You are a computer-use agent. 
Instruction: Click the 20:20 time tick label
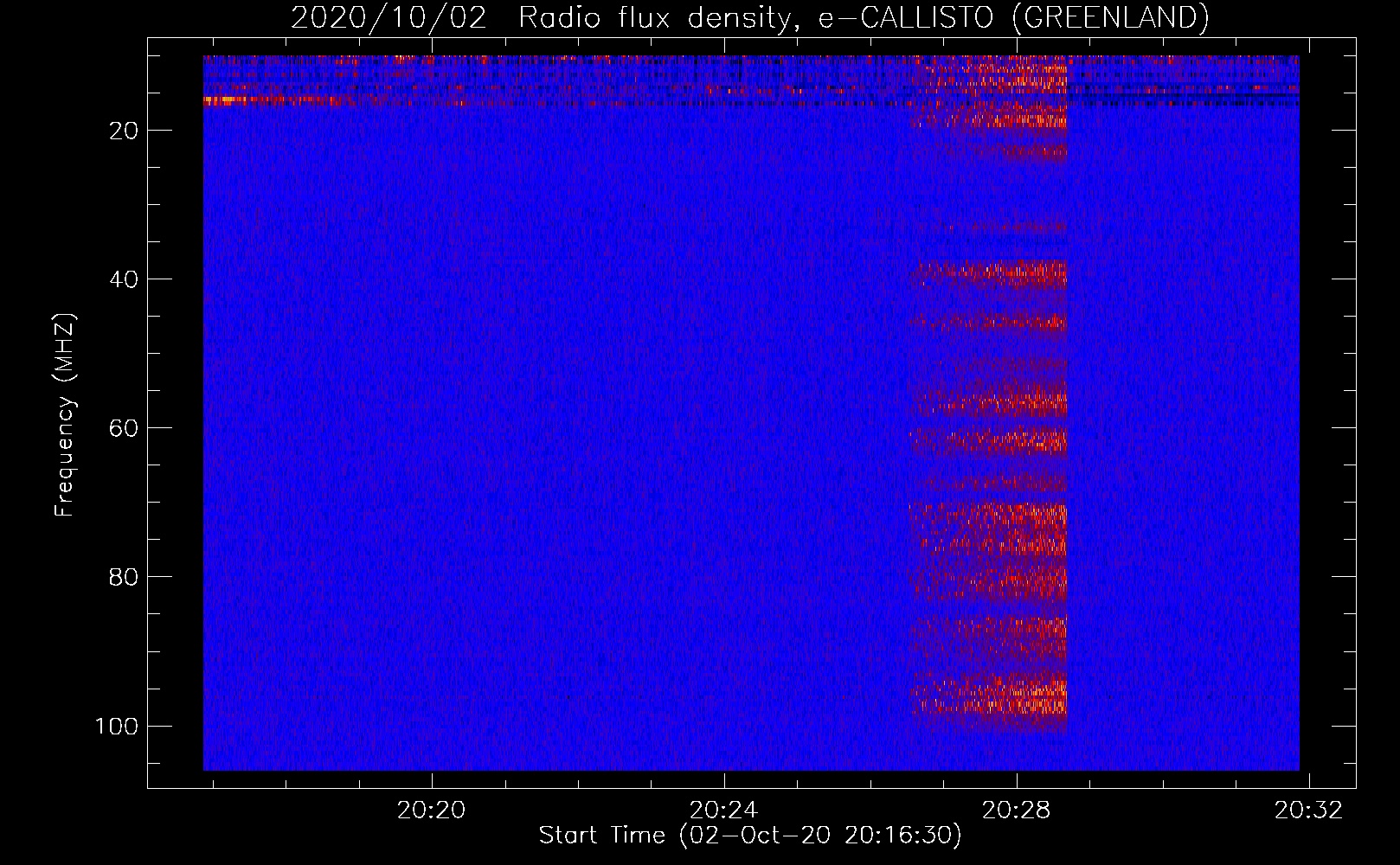(x=431, y=810)
